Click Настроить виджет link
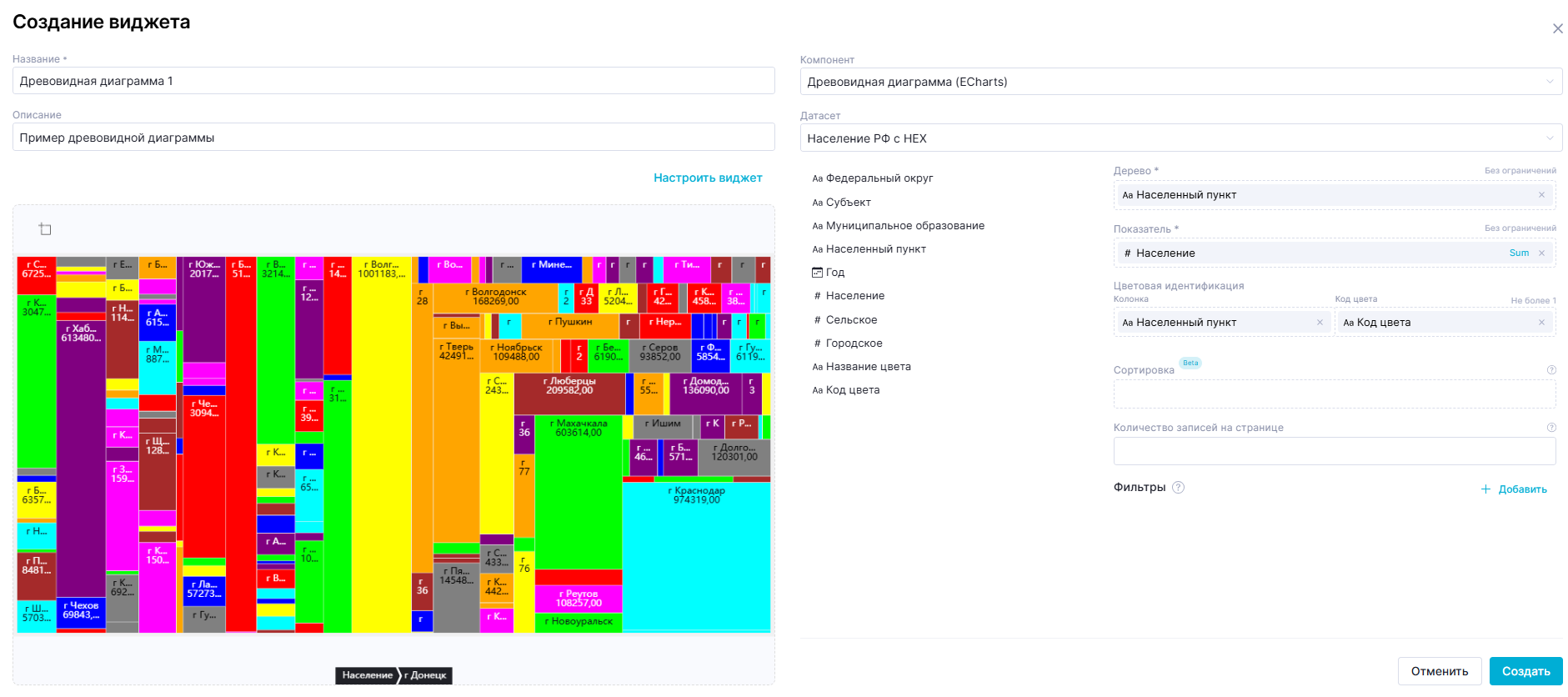The height and width of the screenshot is (697, 1568). pyautogui.click(x=707, y=178)
